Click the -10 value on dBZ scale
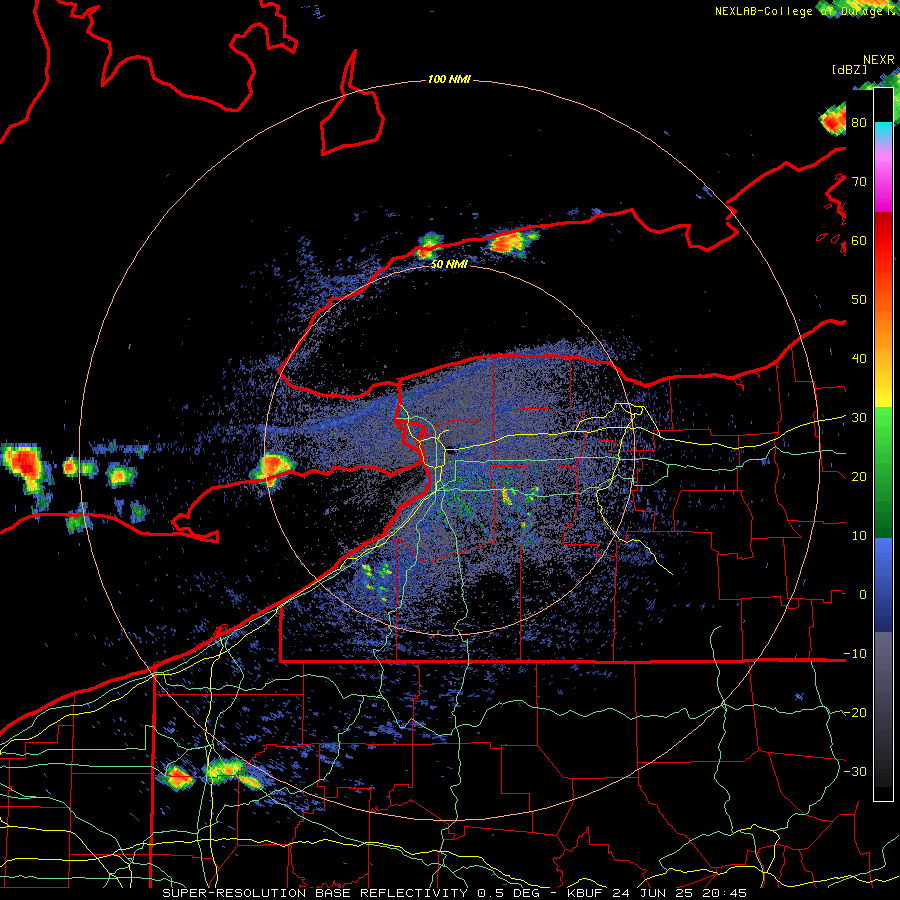Screen dimensions: 900x900 pos(855,654)
